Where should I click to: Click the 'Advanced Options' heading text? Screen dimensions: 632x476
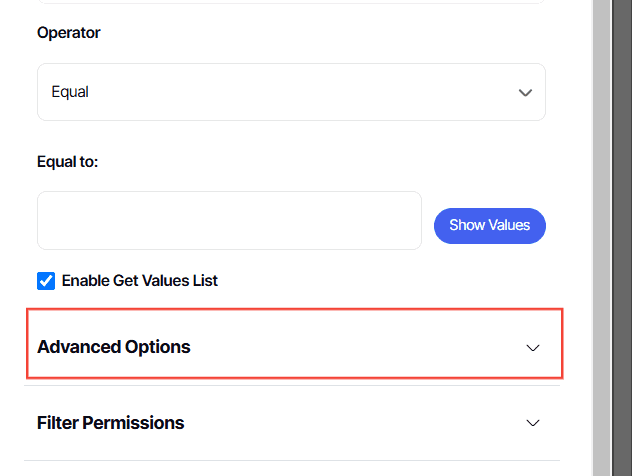(113, 347)
